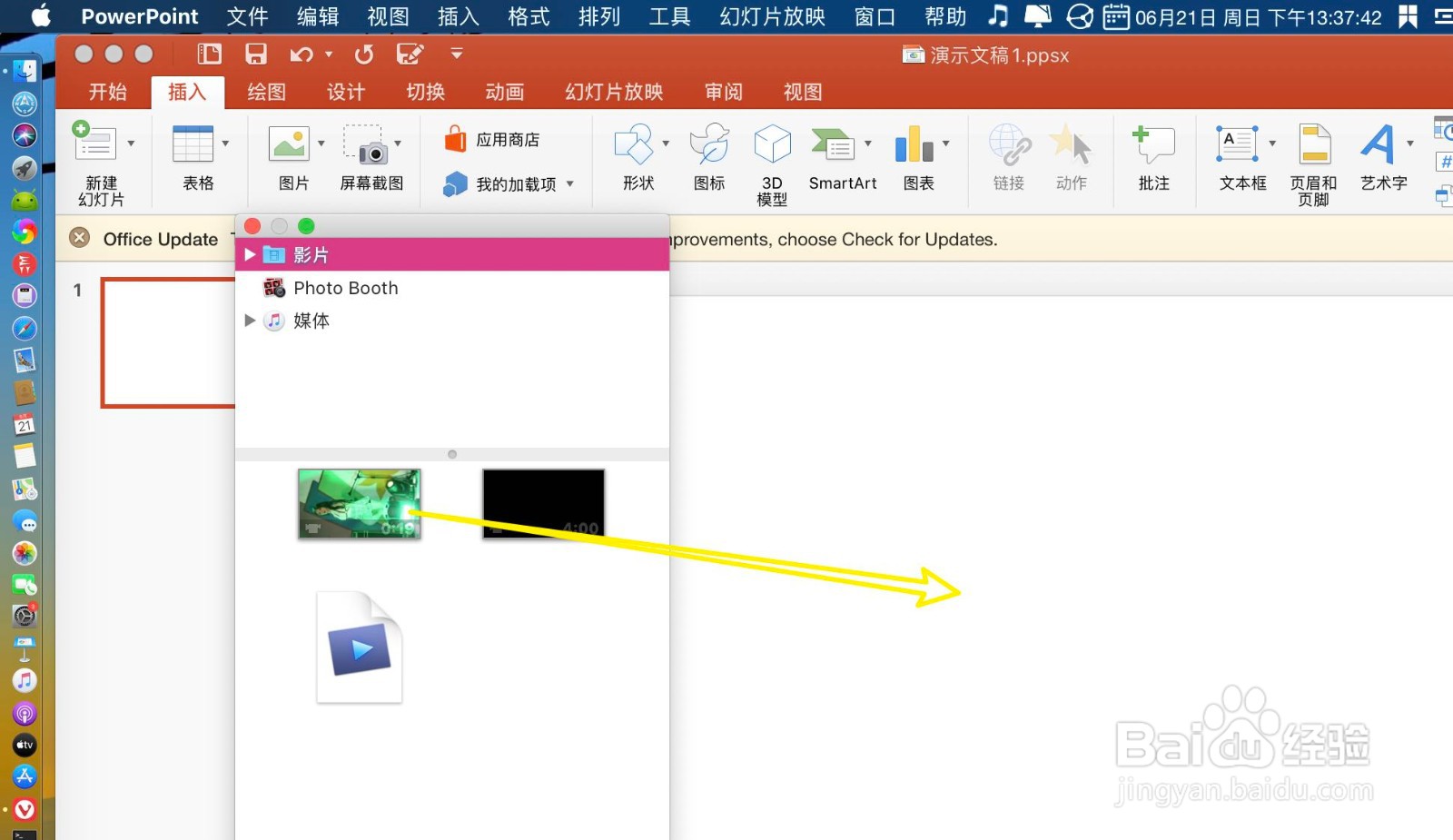This screenshot has width=1453, height=840.
Task: Select the green video thumbnail 0:19
Action: tap(360, 504)
